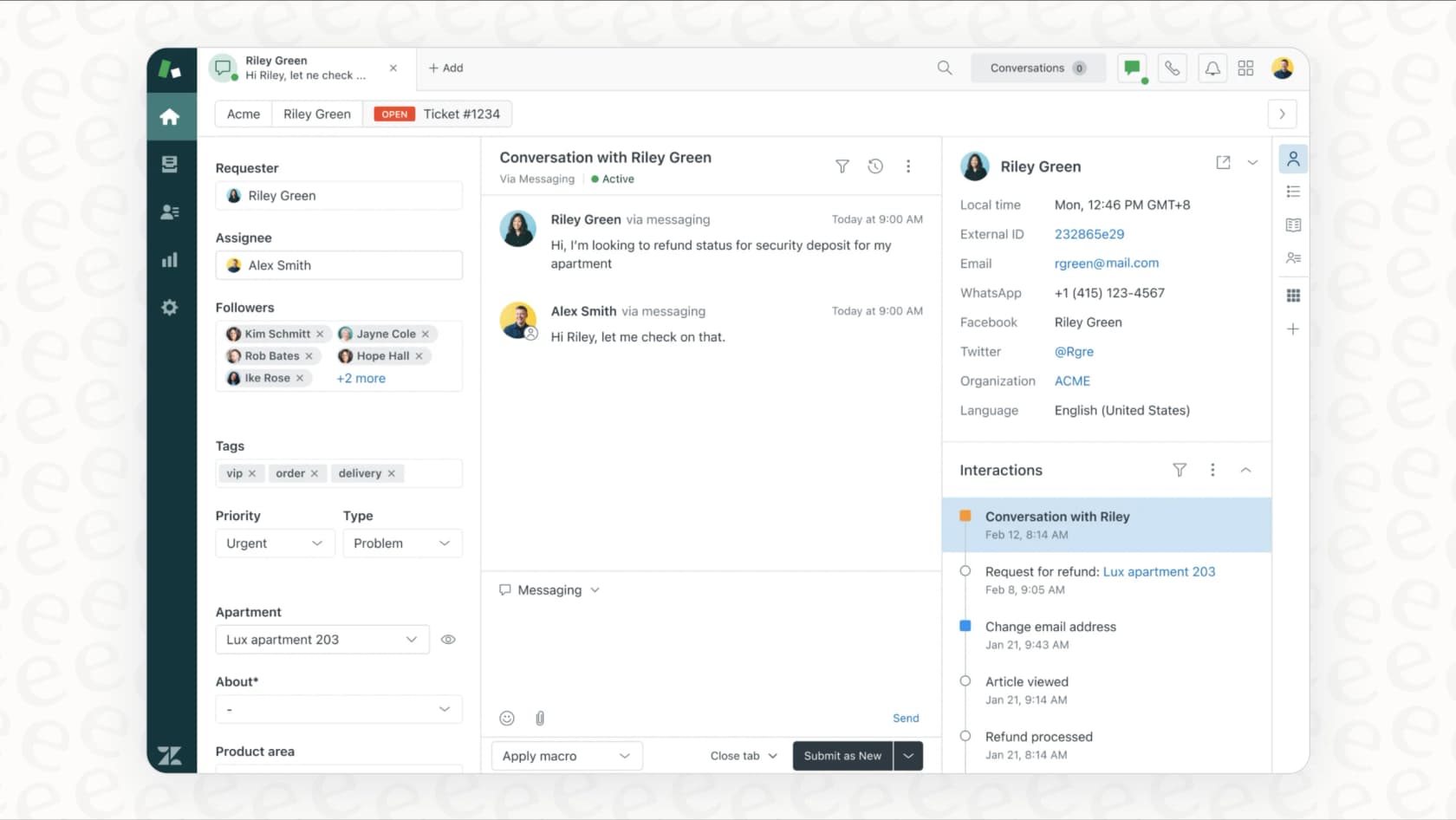Remove follower Kim Schmitt
Viewport: 1456px width, 820px height.
[320, 334]
